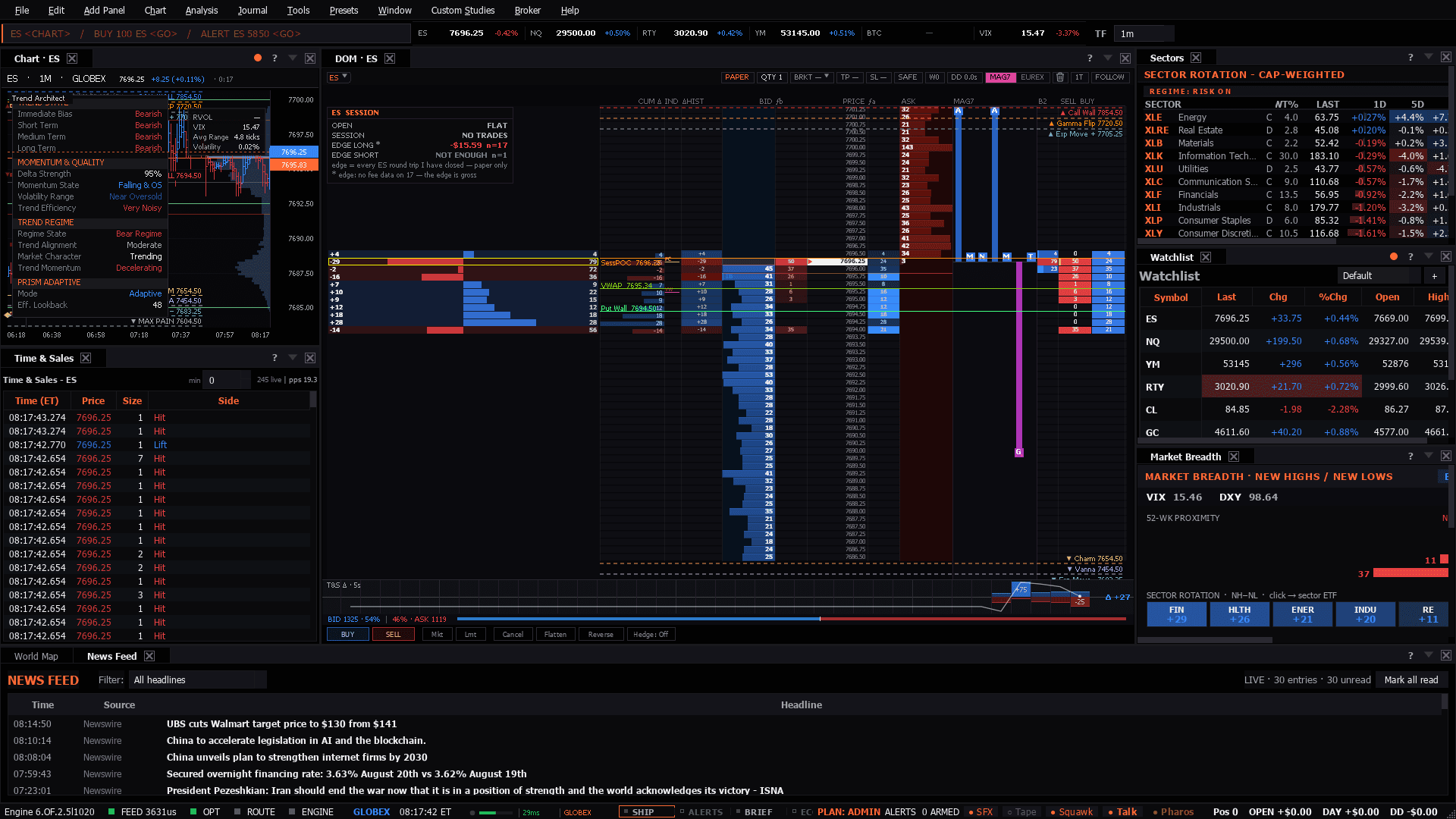Close the Sectors tab
The height and width of the screenshot is (819, 1456).
click(1196, 58)
